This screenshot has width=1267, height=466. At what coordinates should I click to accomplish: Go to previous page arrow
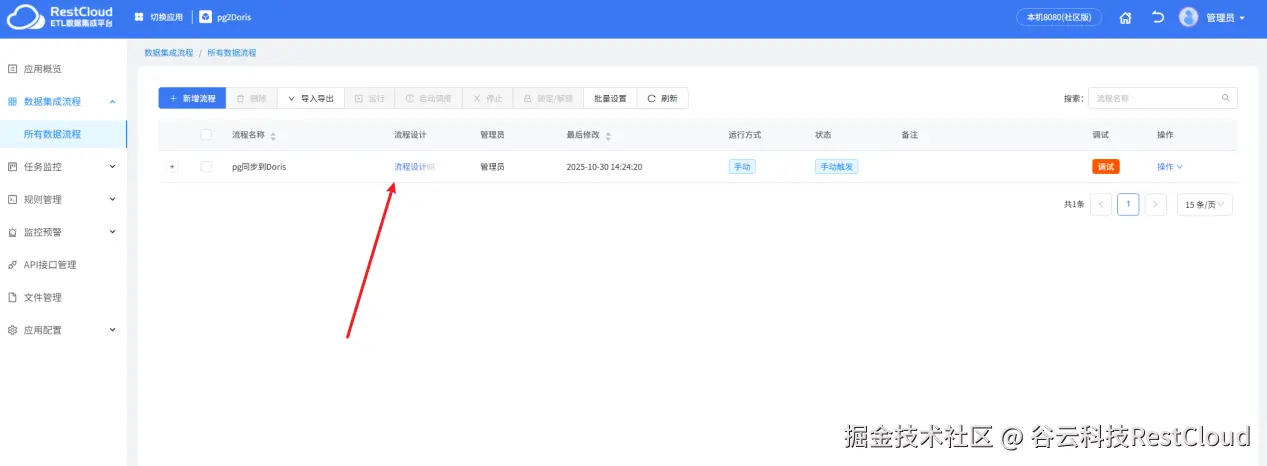tap(1100, 204)
